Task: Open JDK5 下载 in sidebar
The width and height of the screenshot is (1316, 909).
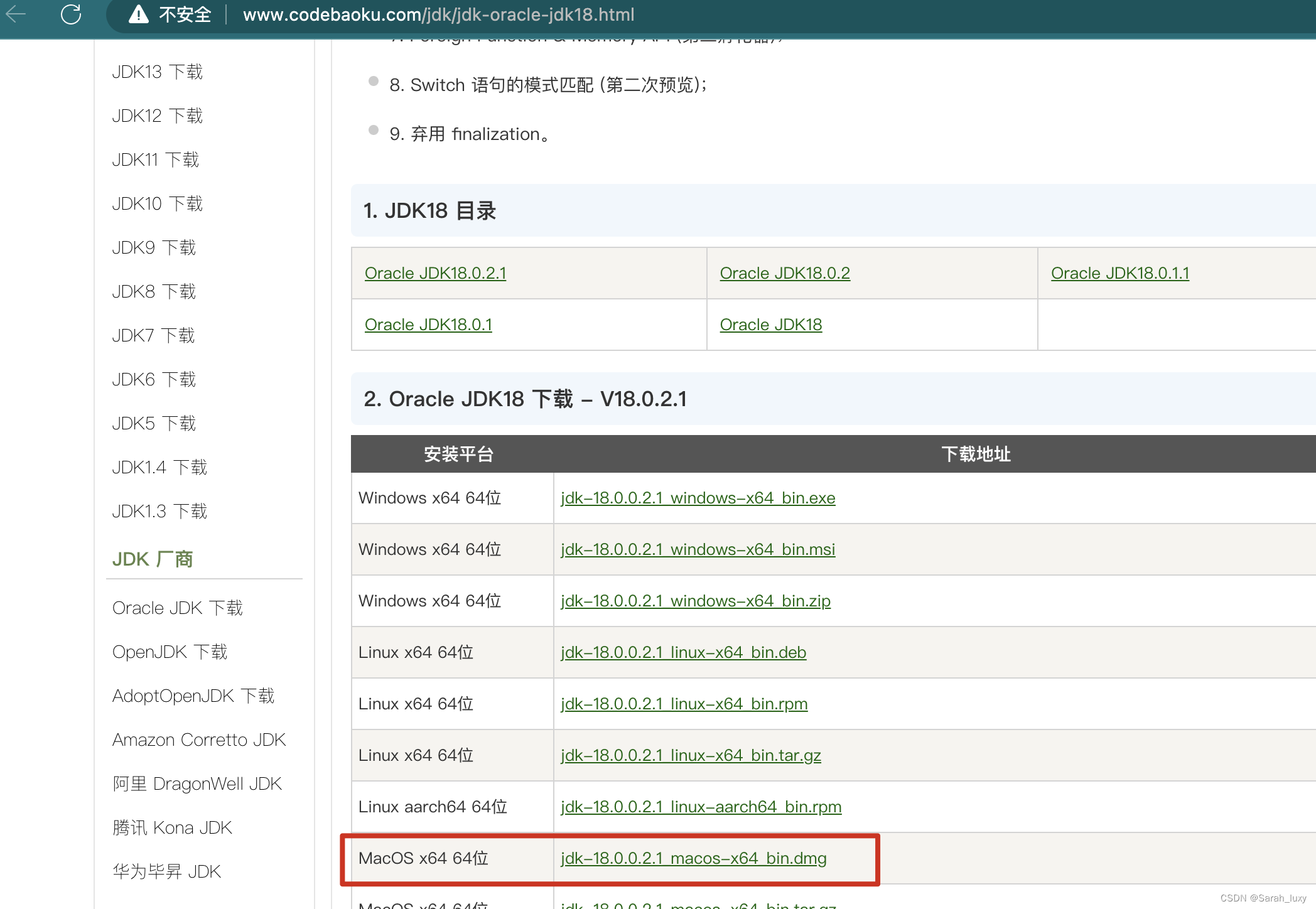Action: [154, 424]
